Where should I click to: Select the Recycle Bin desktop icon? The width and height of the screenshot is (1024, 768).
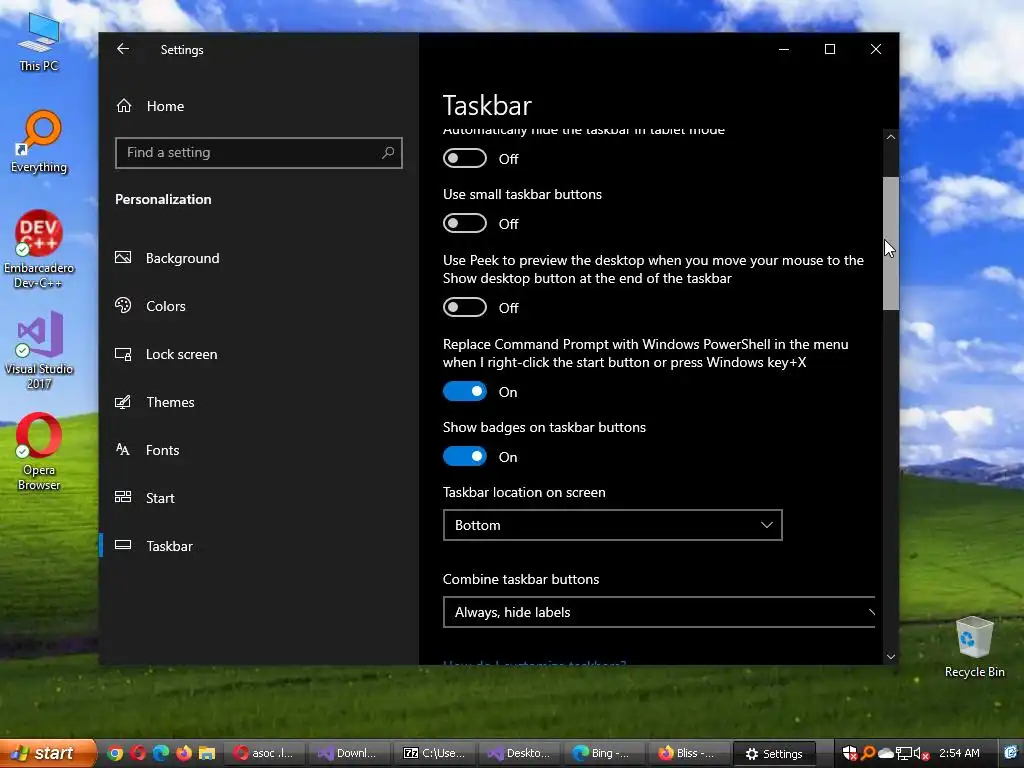tap(974, 647)
